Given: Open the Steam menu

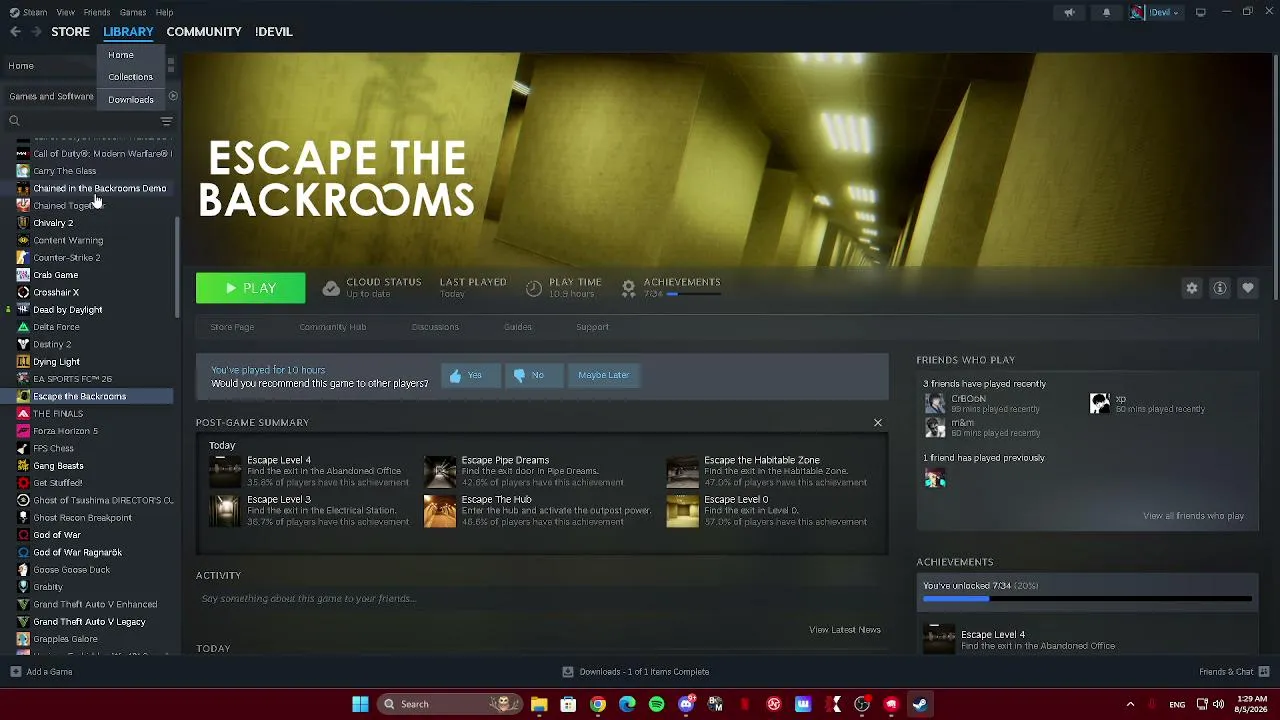Looking at the screenshot, I should pos(29,12).
